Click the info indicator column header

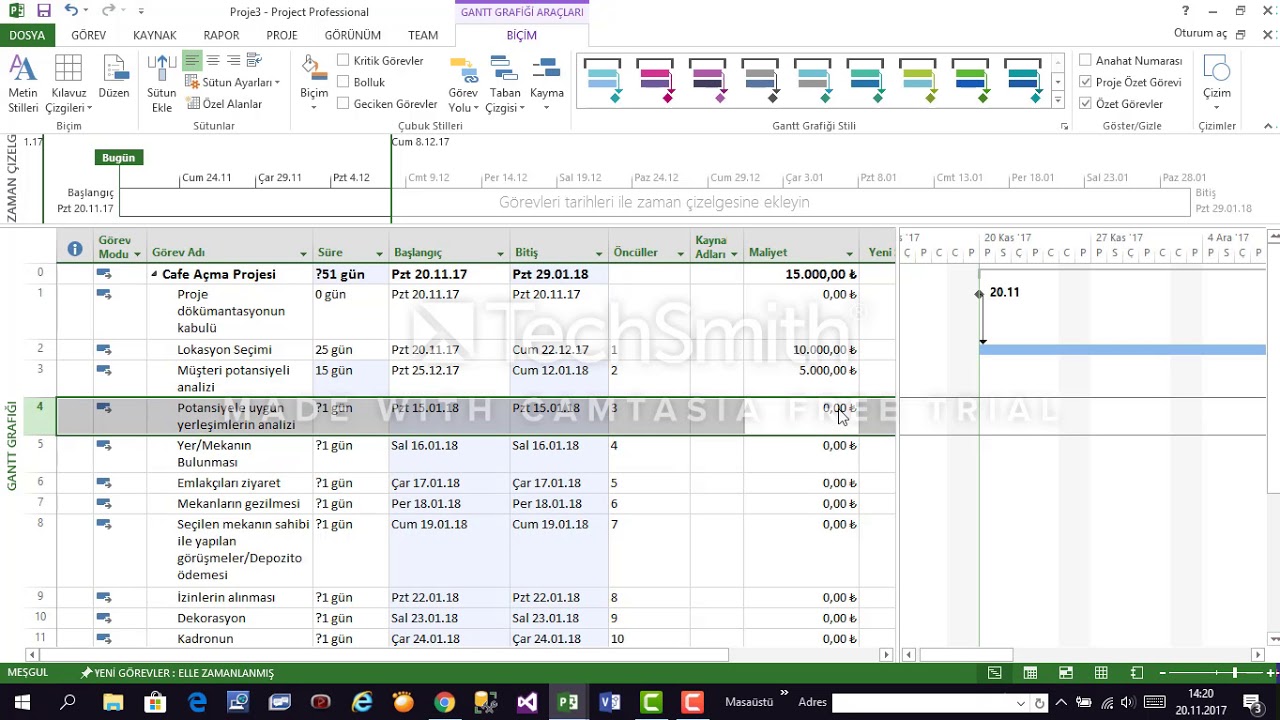coord(75,248)
